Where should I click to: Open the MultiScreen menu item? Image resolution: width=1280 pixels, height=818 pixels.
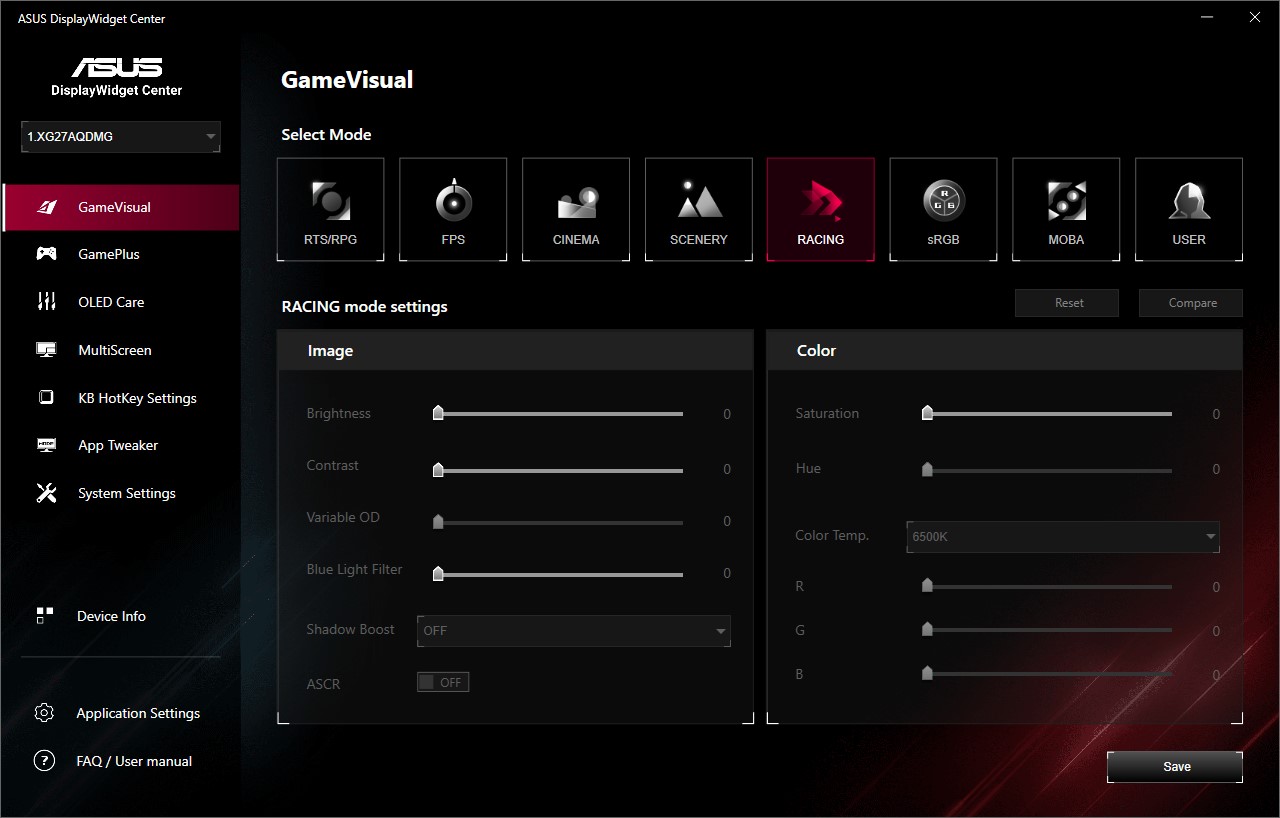pos(115,350)
